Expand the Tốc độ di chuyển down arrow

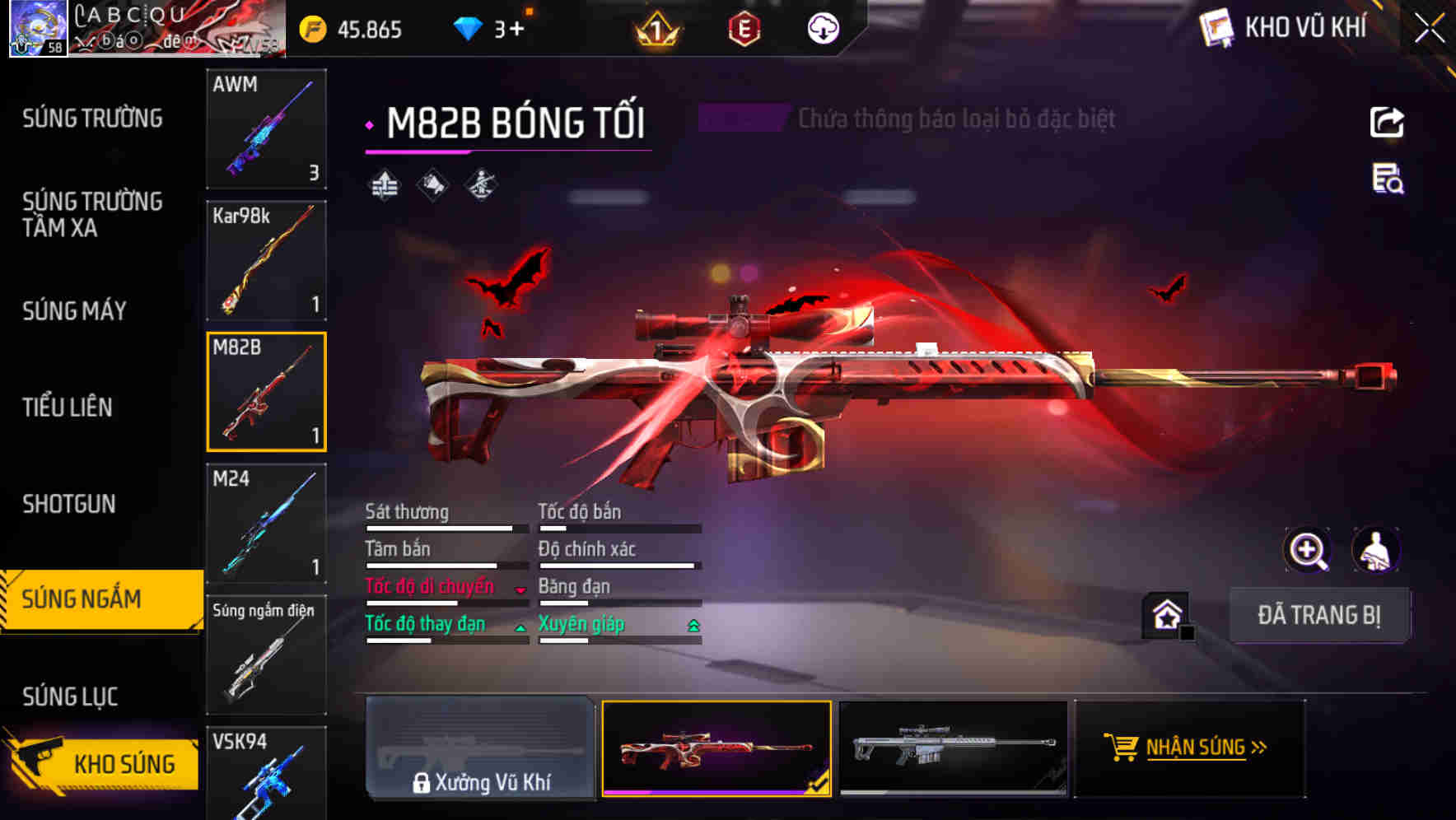tap(520, 589)
